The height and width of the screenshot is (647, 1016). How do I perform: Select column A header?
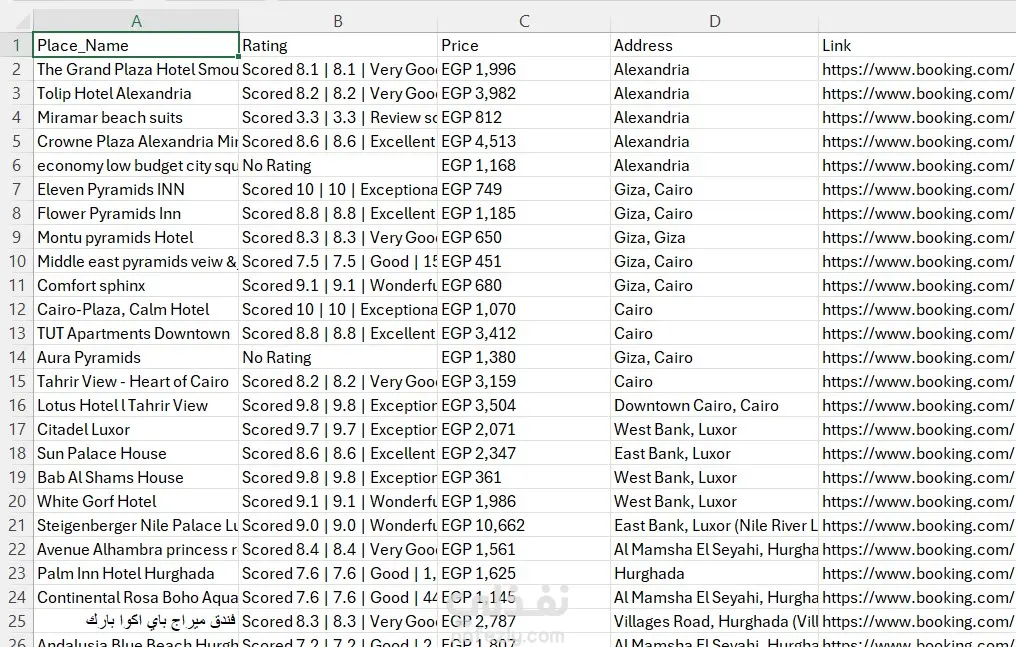(136, 21)
